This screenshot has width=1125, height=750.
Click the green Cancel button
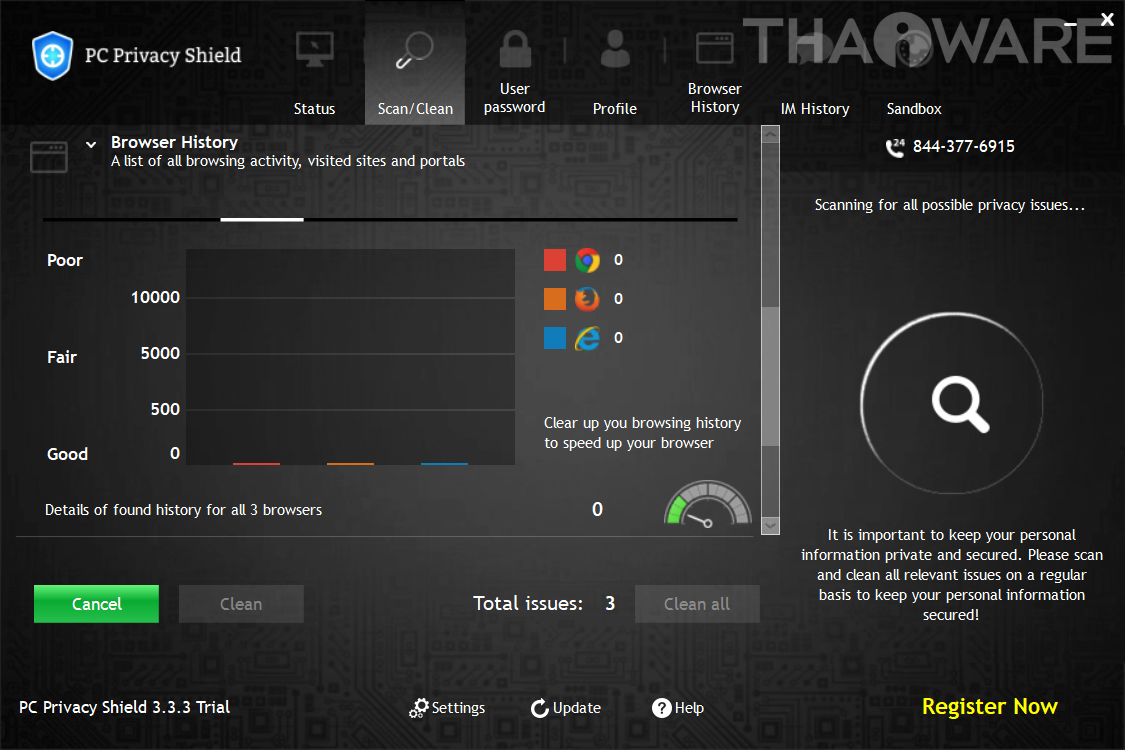click(96, 604)
